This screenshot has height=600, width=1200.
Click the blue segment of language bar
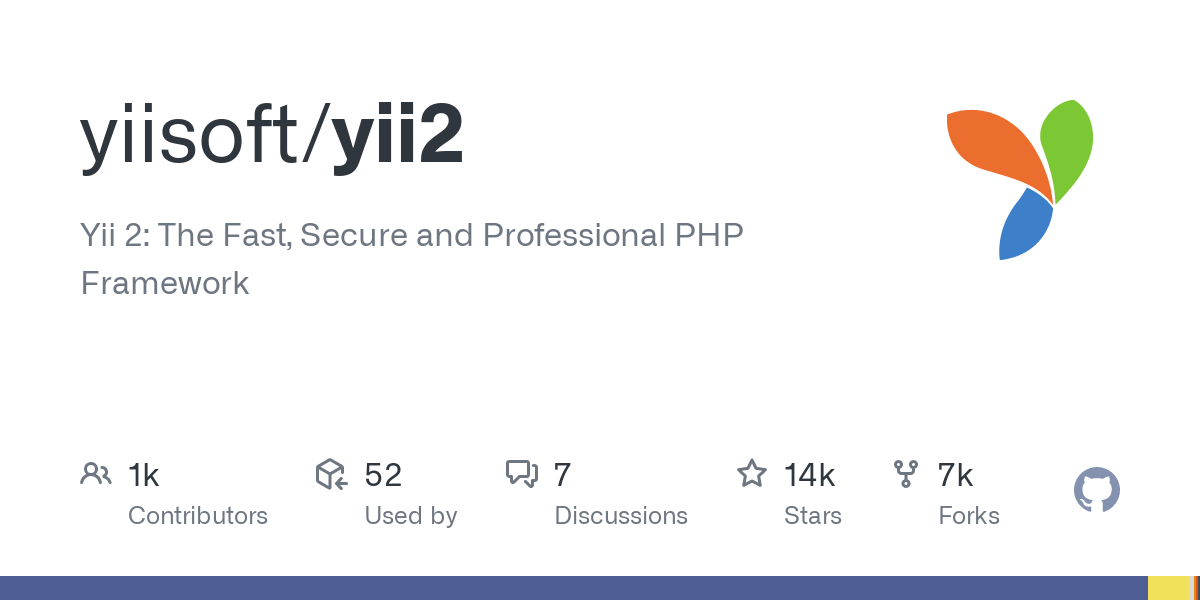(x=574, y=588)
